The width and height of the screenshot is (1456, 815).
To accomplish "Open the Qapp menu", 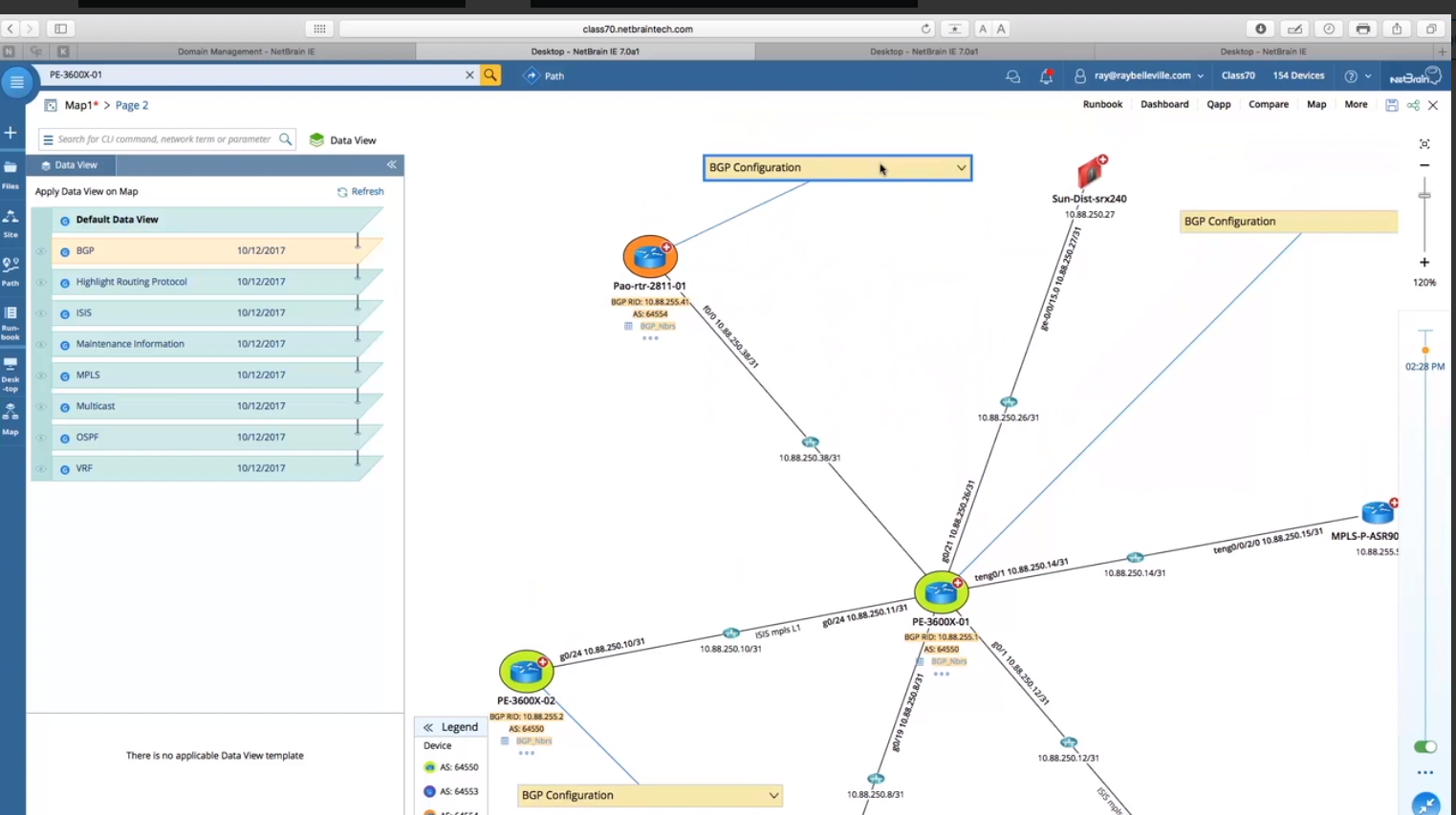I will [x=1219, y=104].
